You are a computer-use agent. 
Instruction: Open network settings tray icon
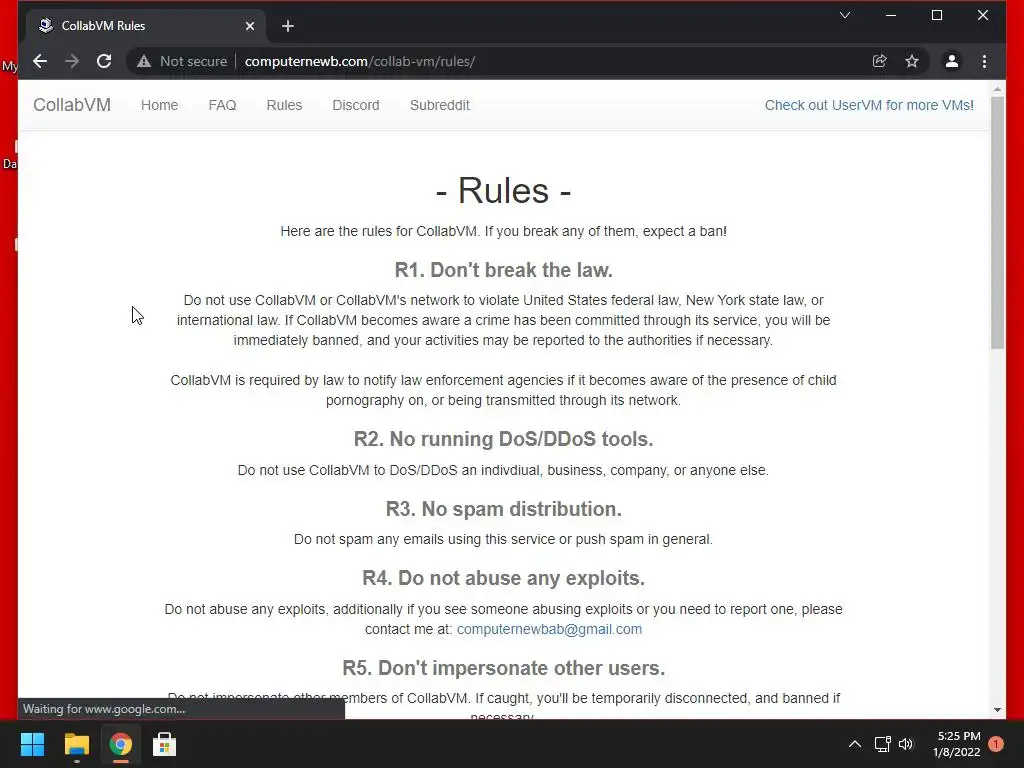coord(882,744)
